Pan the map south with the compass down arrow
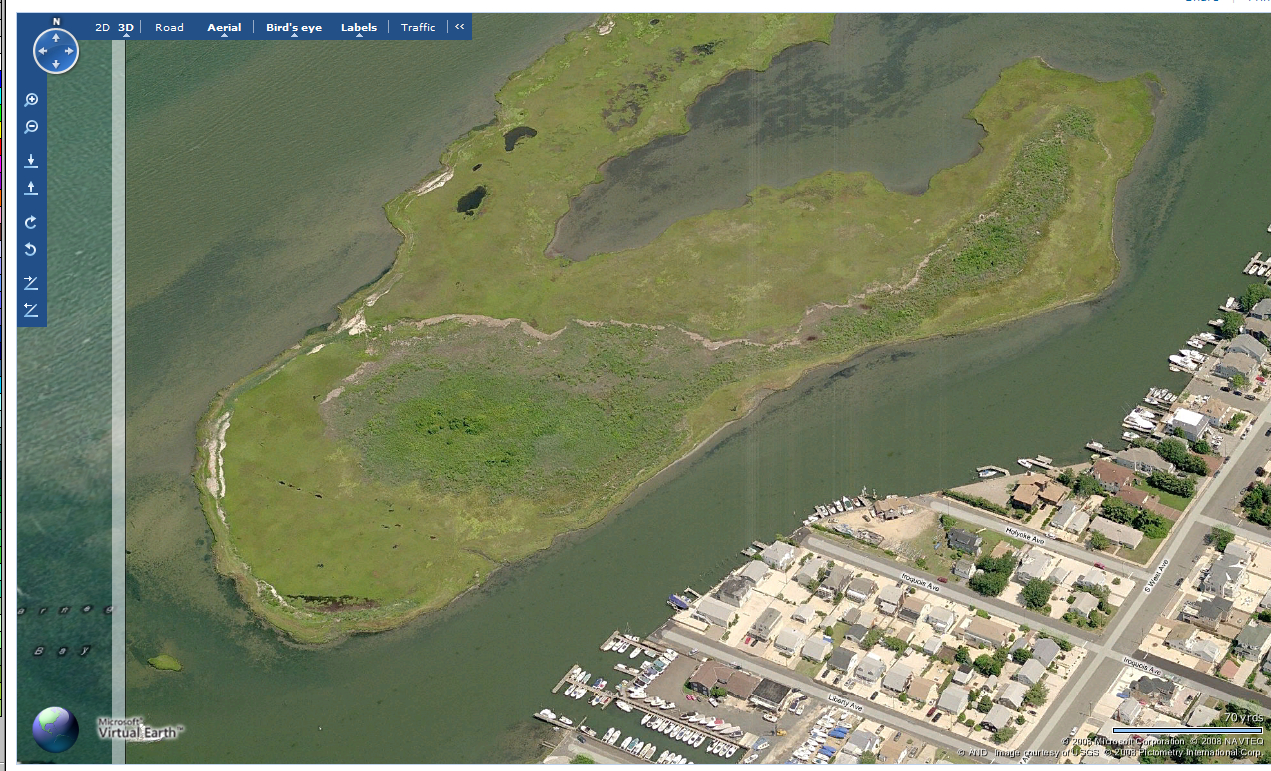The width and height of the screenshot is (1271, 771). coord(56,64)
